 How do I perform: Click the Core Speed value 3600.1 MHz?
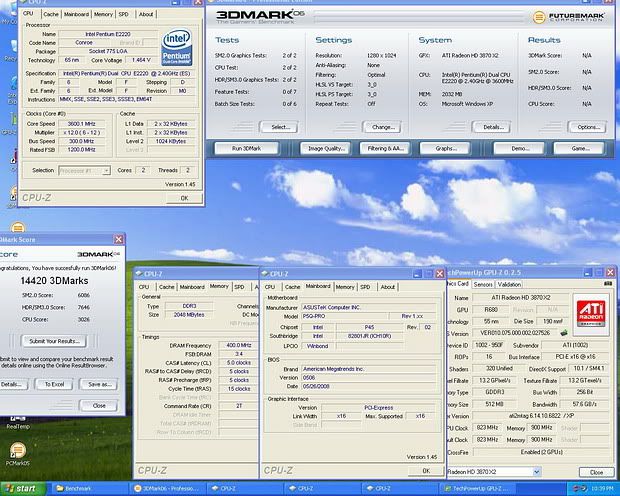(81, 124)
